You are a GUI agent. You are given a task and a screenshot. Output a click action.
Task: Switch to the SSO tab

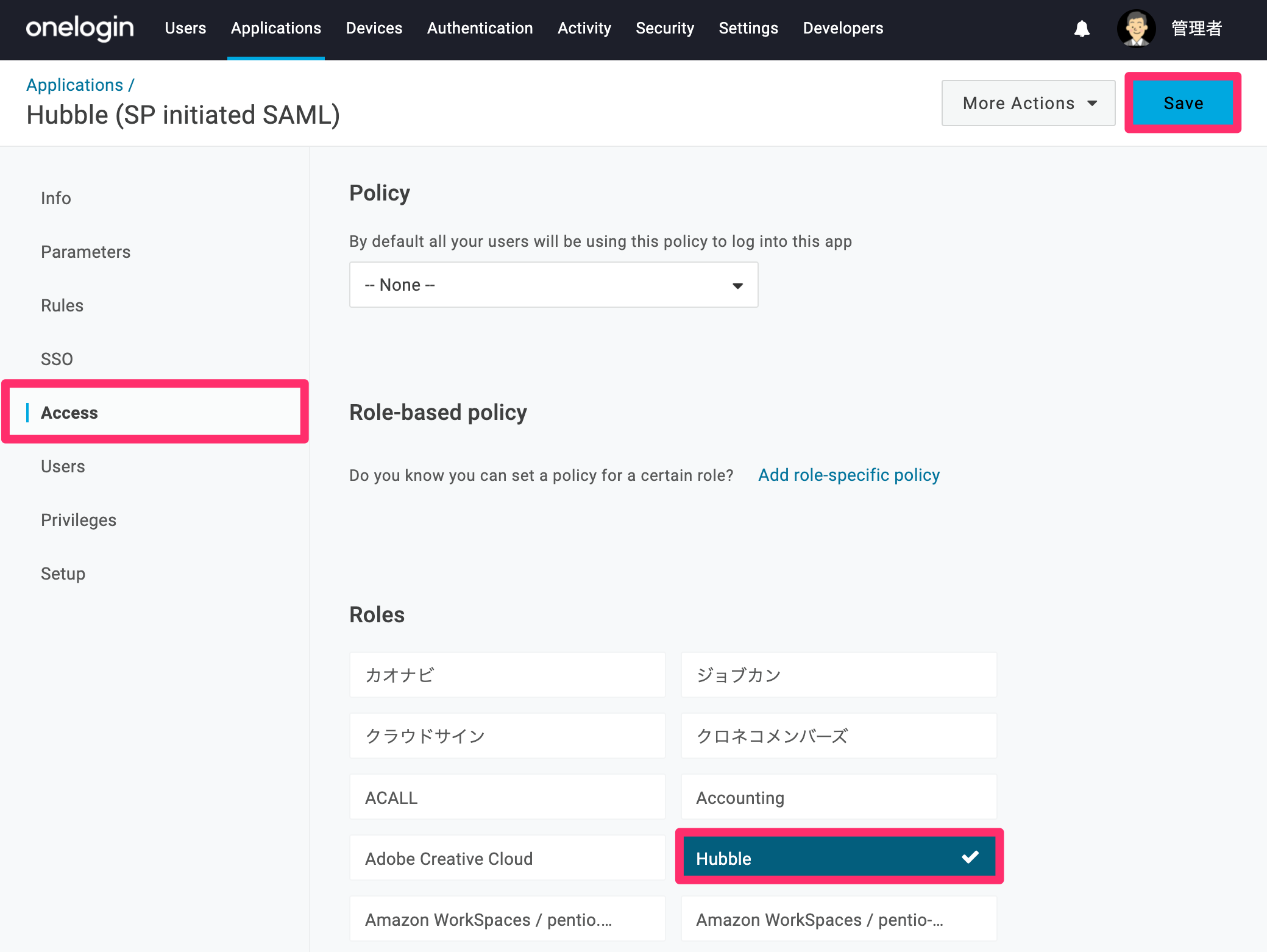tap(57, 359)
